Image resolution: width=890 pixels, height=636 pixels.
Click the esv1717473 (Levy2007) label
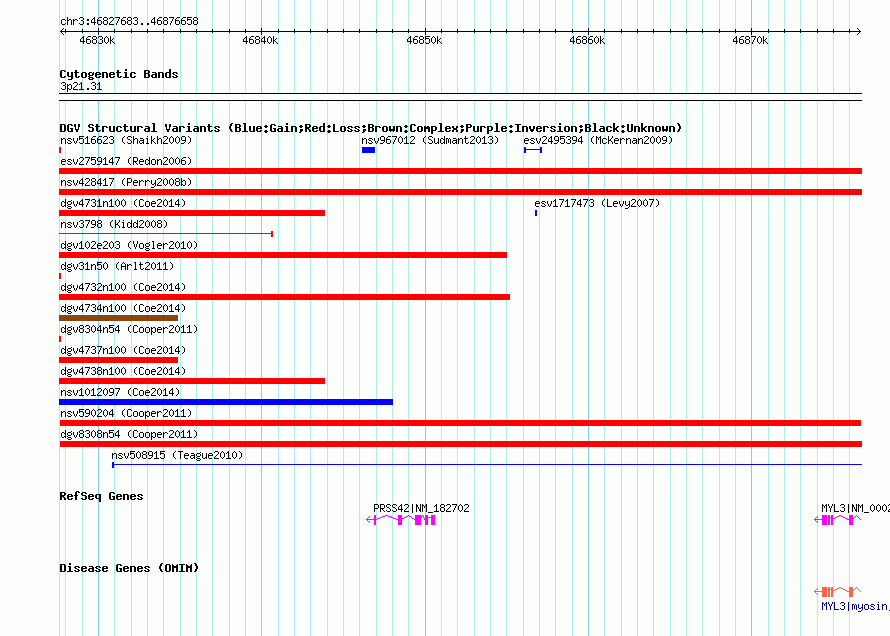[x=597, y=203]
